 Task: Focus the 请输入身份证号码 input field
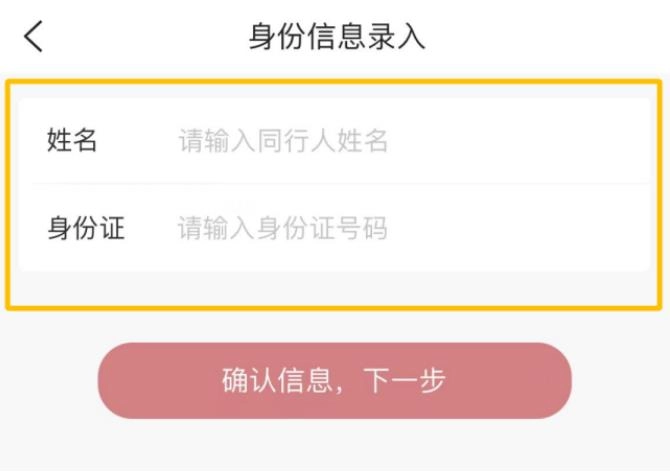[282, 228]
